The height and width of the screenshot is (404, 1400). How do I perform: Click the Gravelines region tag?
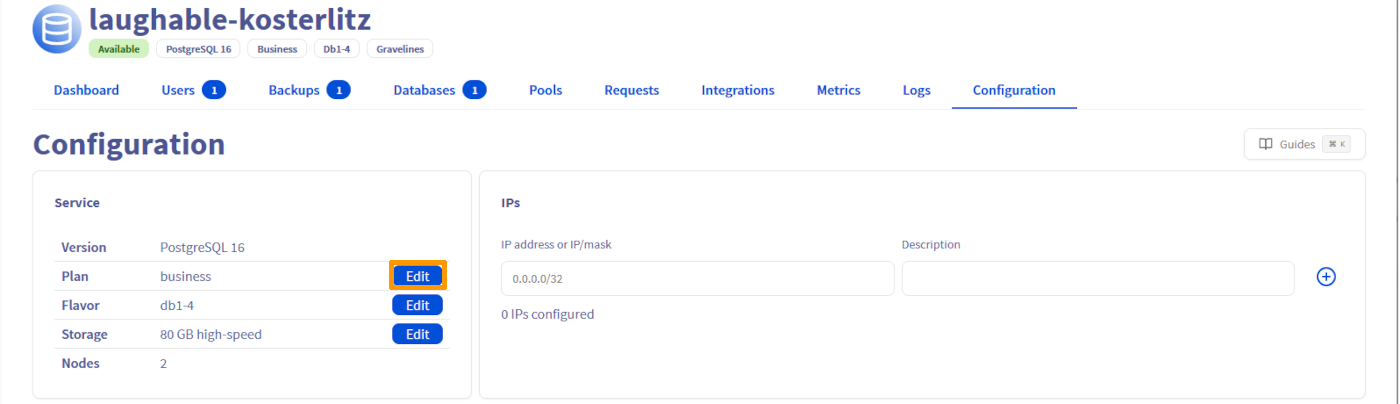click(x=399, y=49)
